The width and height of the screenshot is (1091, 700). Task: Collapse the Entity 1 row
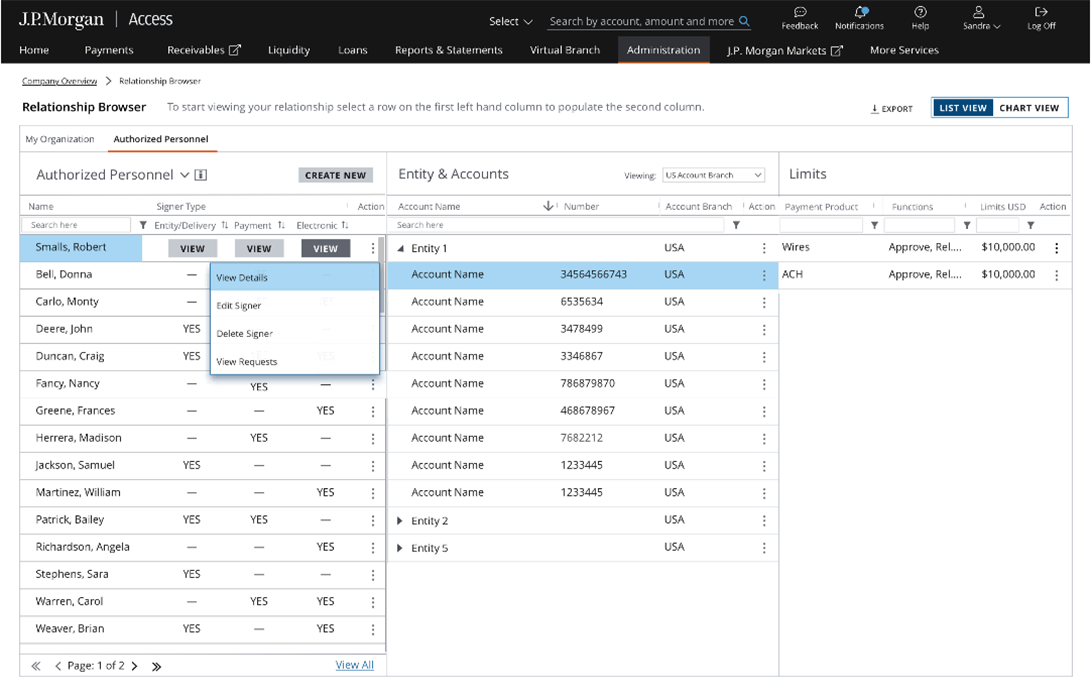click(401, 248)
